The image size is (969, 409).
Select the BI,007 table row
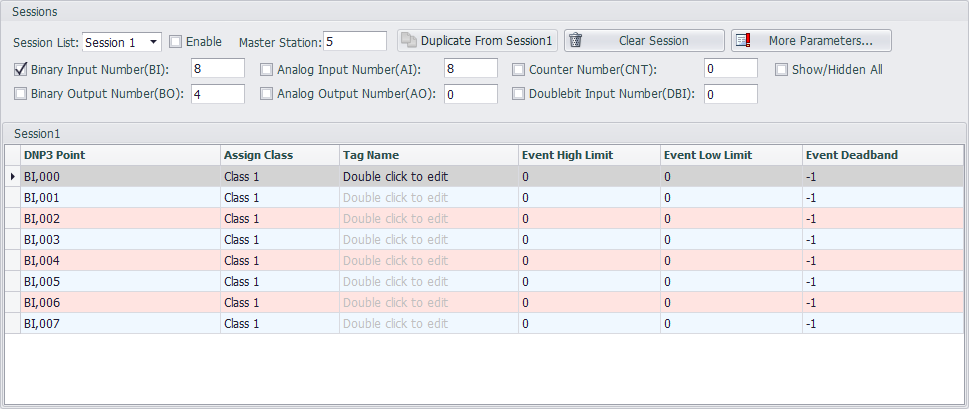point(120,323)
